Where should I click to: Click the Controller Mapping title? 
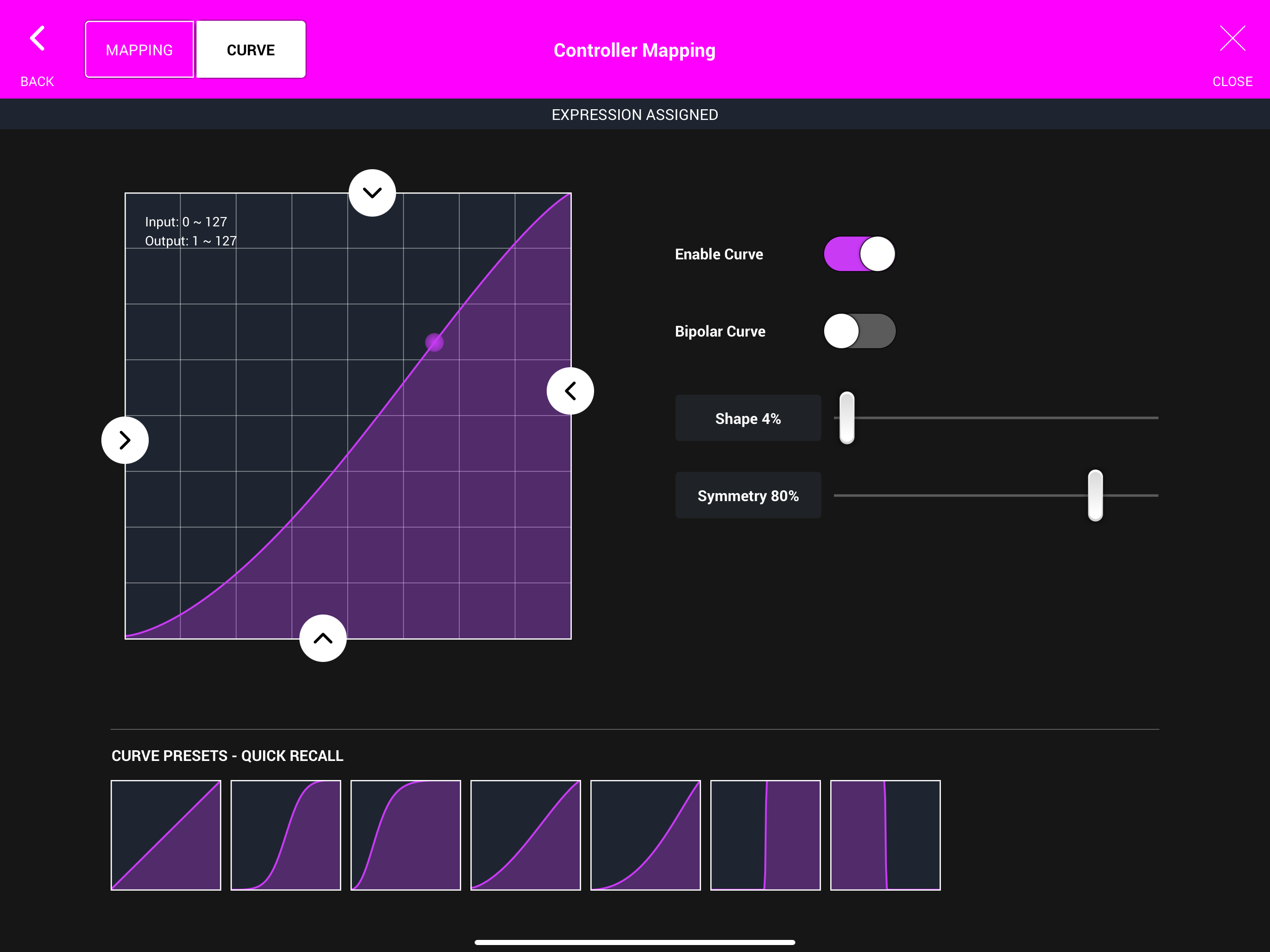635,51
